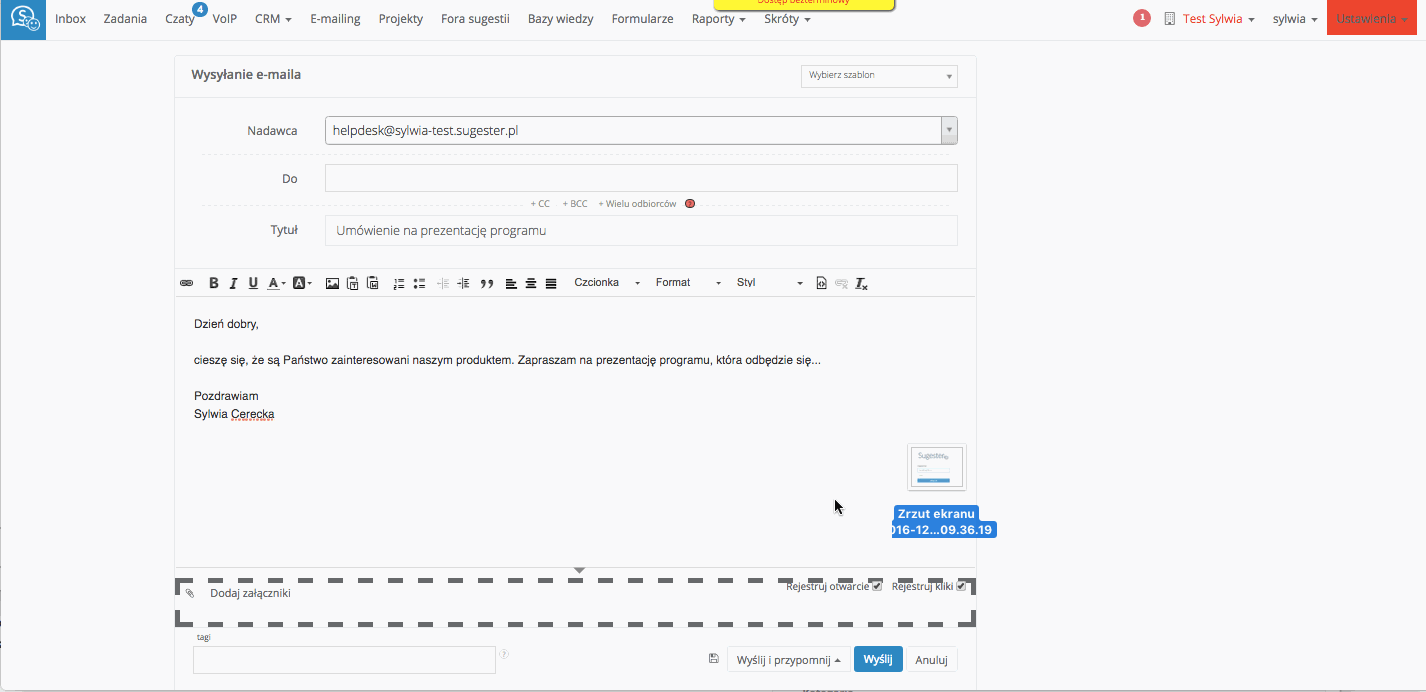Open the text color picker
This screenshot has width=1426, height=692.
(x=277, y=283)
